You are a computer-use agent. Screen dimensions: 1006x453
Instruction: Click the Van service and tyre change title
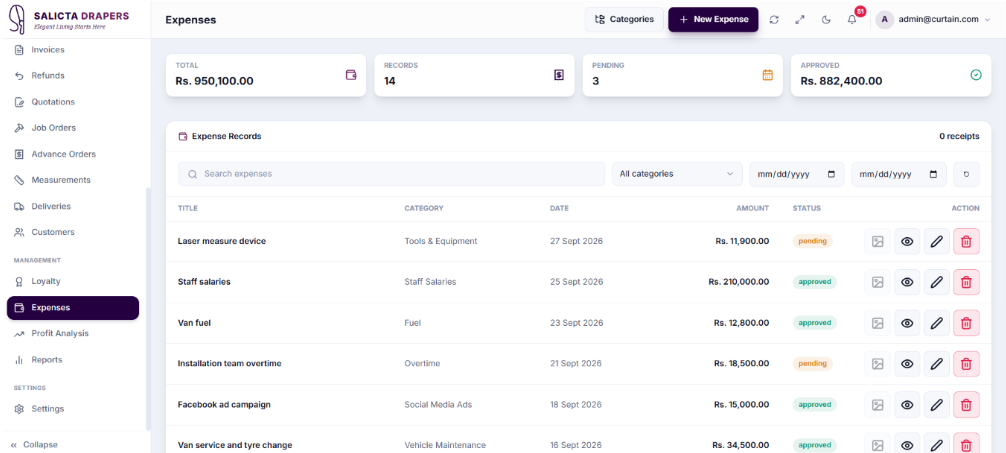click(x=235, y=445)
